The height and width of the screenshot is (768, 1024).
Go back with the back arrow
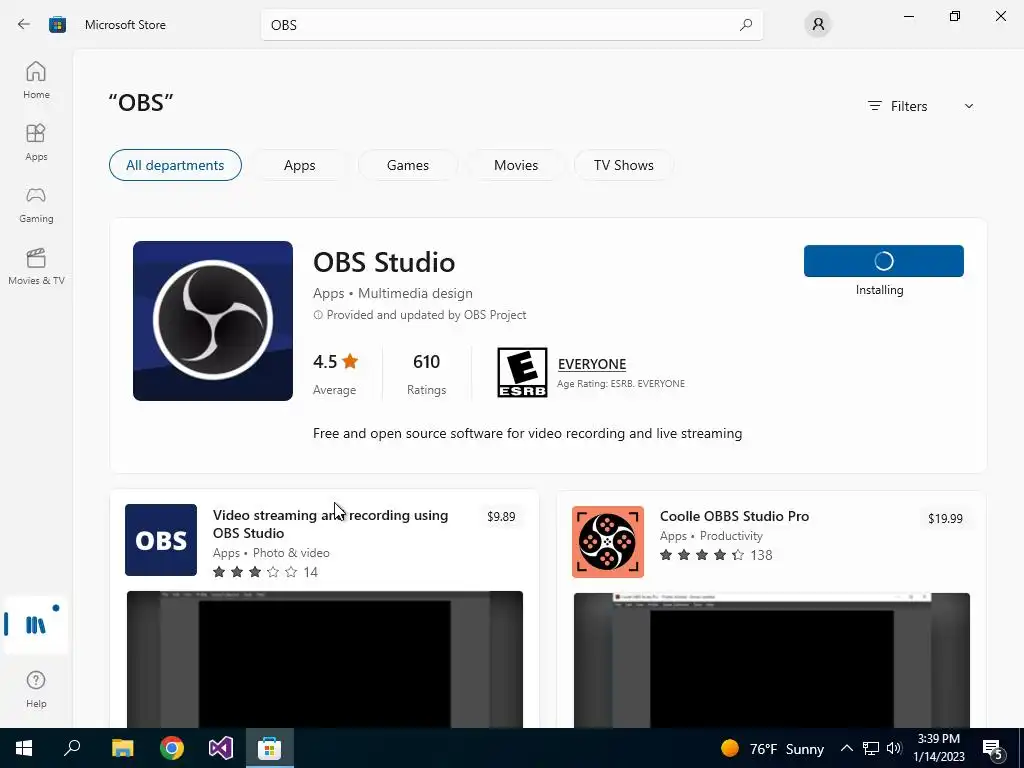(24, 25)
